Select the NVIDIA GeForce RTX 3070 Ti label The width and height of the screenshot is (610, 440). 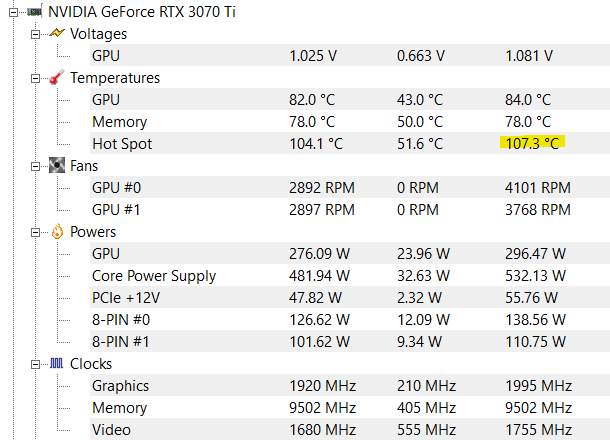142,12
